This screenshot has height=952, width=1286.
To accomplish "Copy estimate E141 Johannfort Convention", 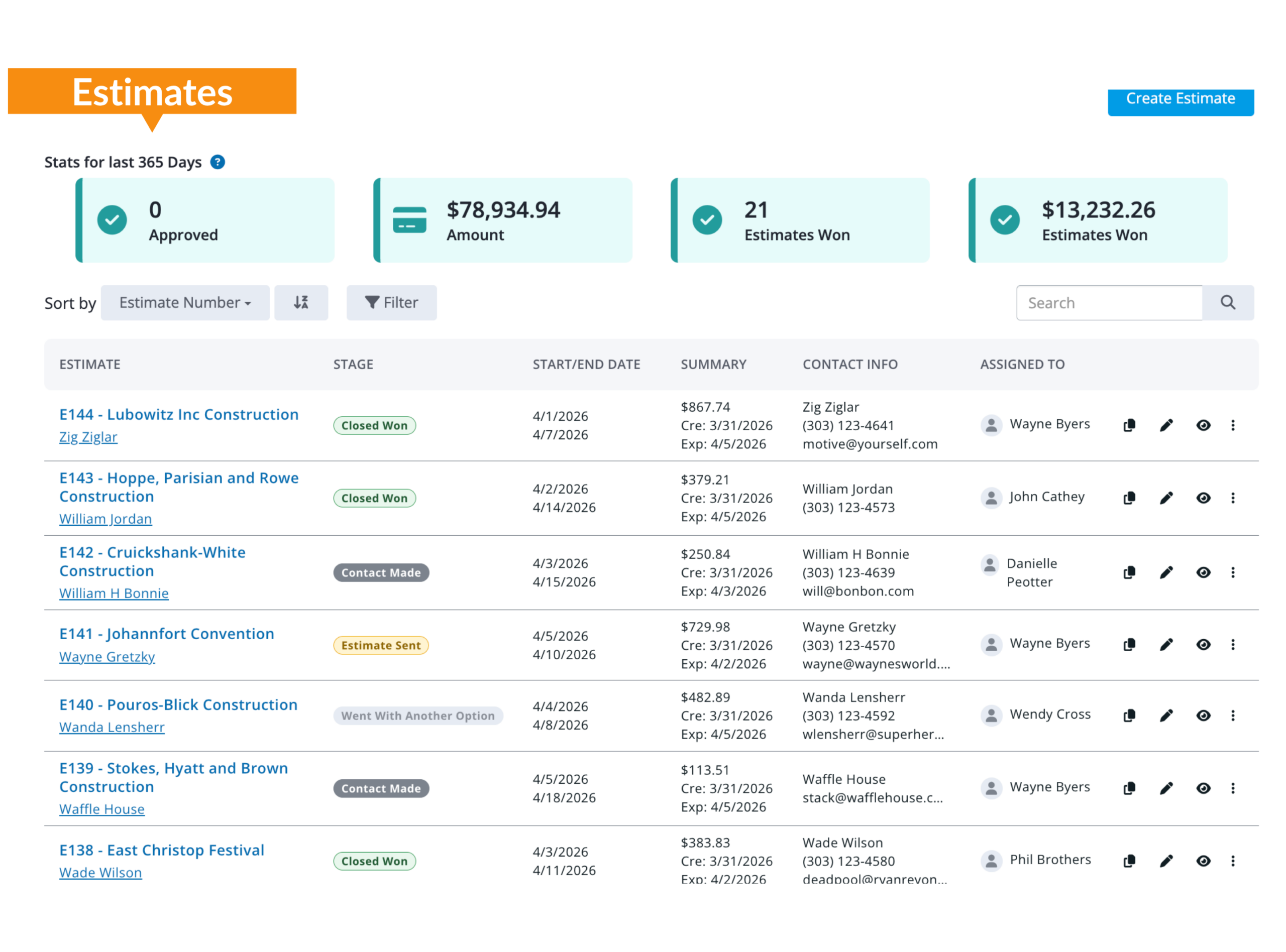I will (1129, 644).
